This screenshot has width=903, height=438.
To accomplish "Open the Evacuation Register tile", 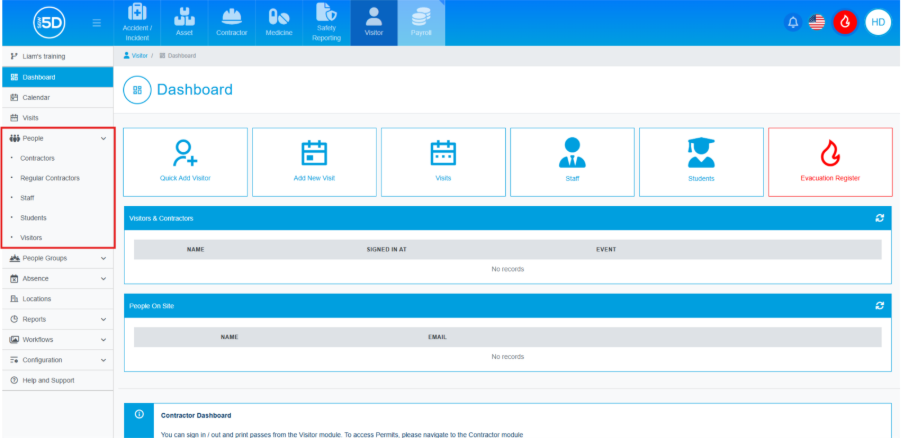I will (830, 161).
